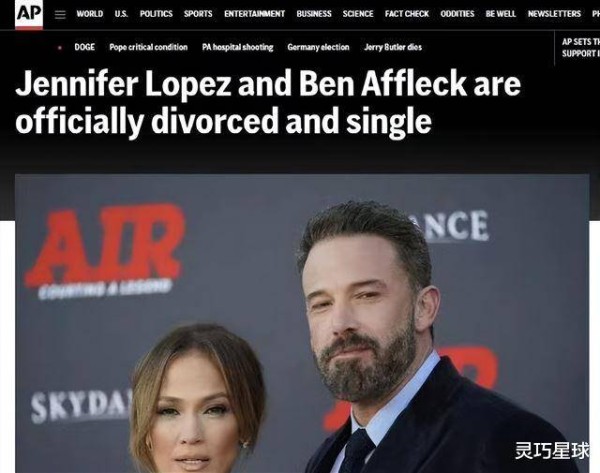Image resolution: width=600 pixels, height=473 pixels.
Task: Open the Entertainment section
Action: coord(254,14)
